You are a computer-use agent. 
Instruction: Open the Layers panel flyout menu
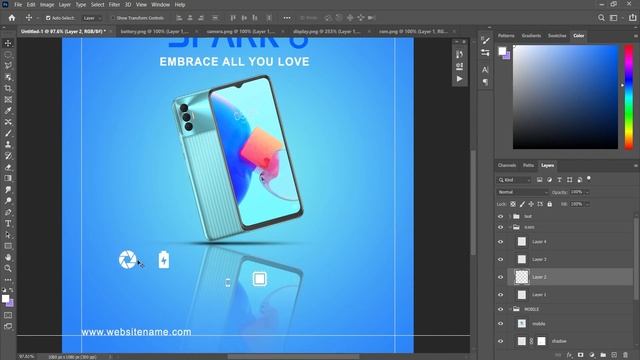point(636,166)
